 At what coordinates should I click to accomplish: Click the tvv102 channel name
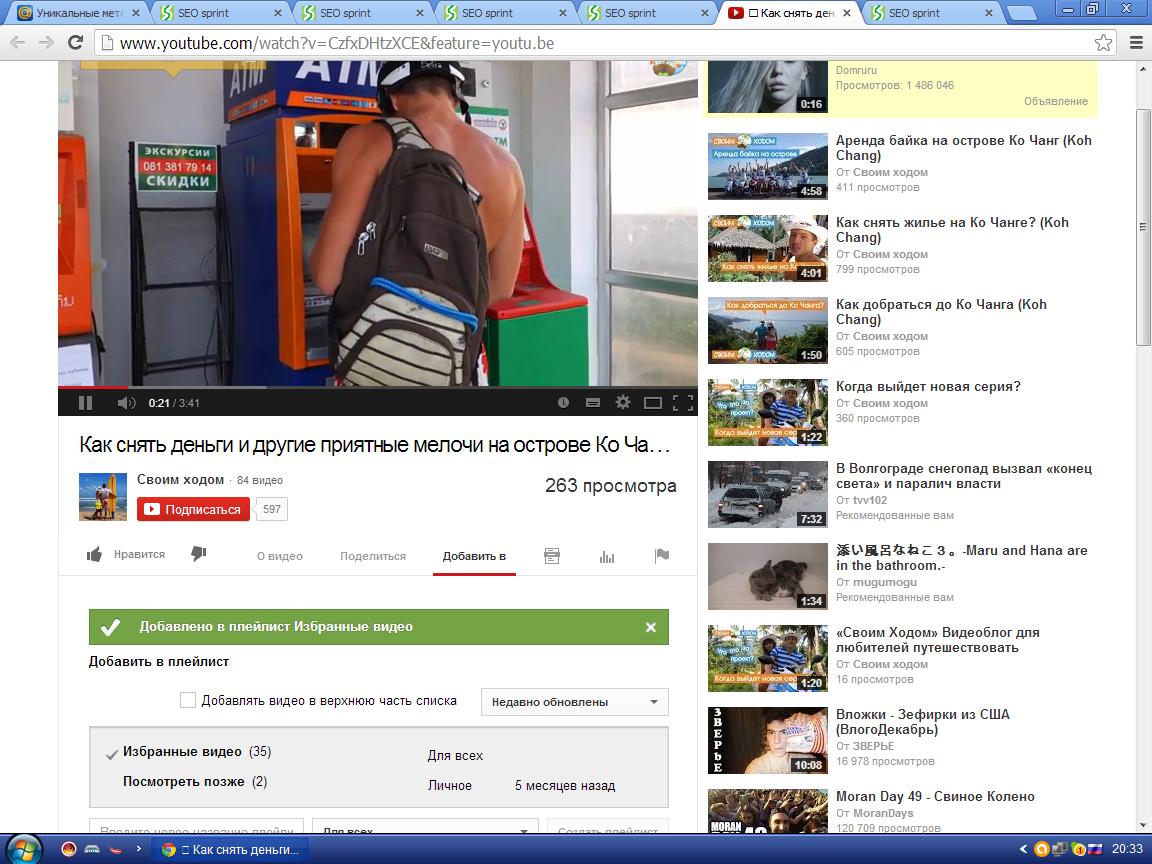pyautogui.click(x=870, y=500)
